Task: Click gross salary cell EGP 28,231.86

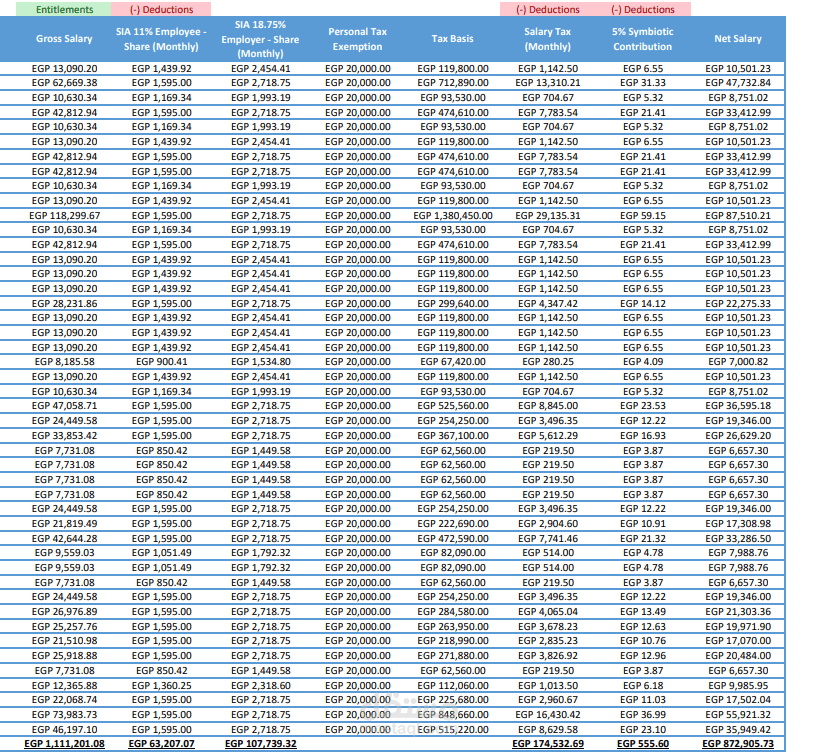Action: [x=64, y=304]
